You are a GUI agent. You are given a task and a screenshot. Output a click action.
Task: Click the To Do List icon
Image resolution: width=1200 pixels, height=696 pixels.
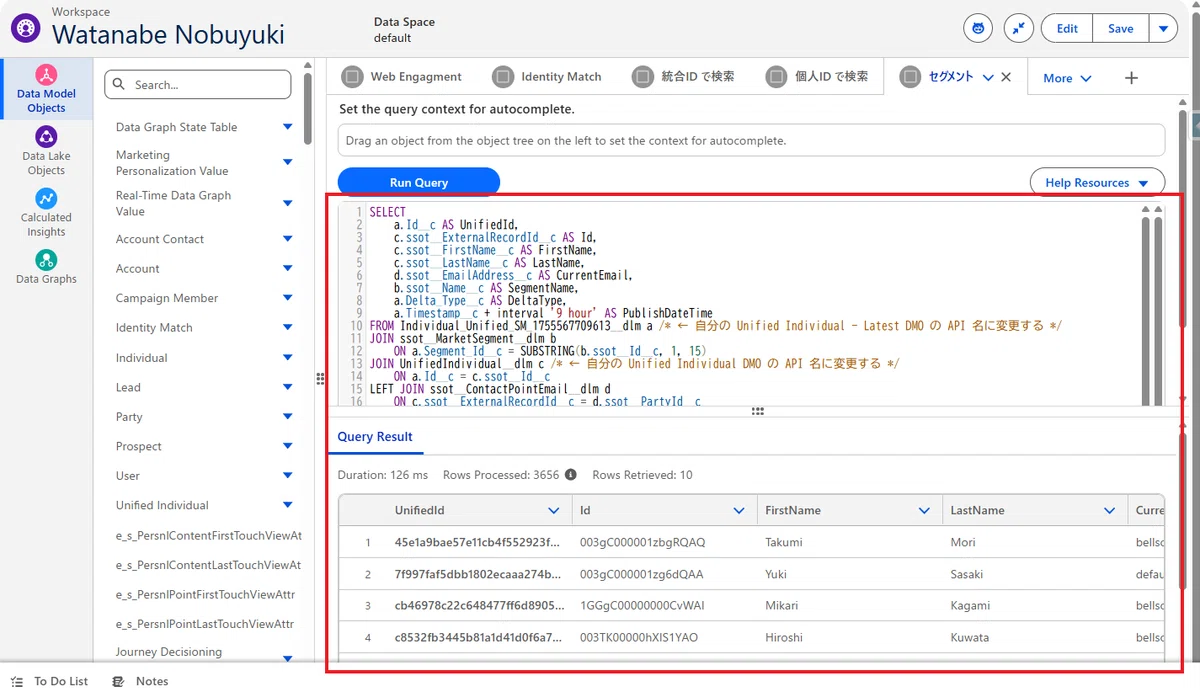tap(17, 681)
